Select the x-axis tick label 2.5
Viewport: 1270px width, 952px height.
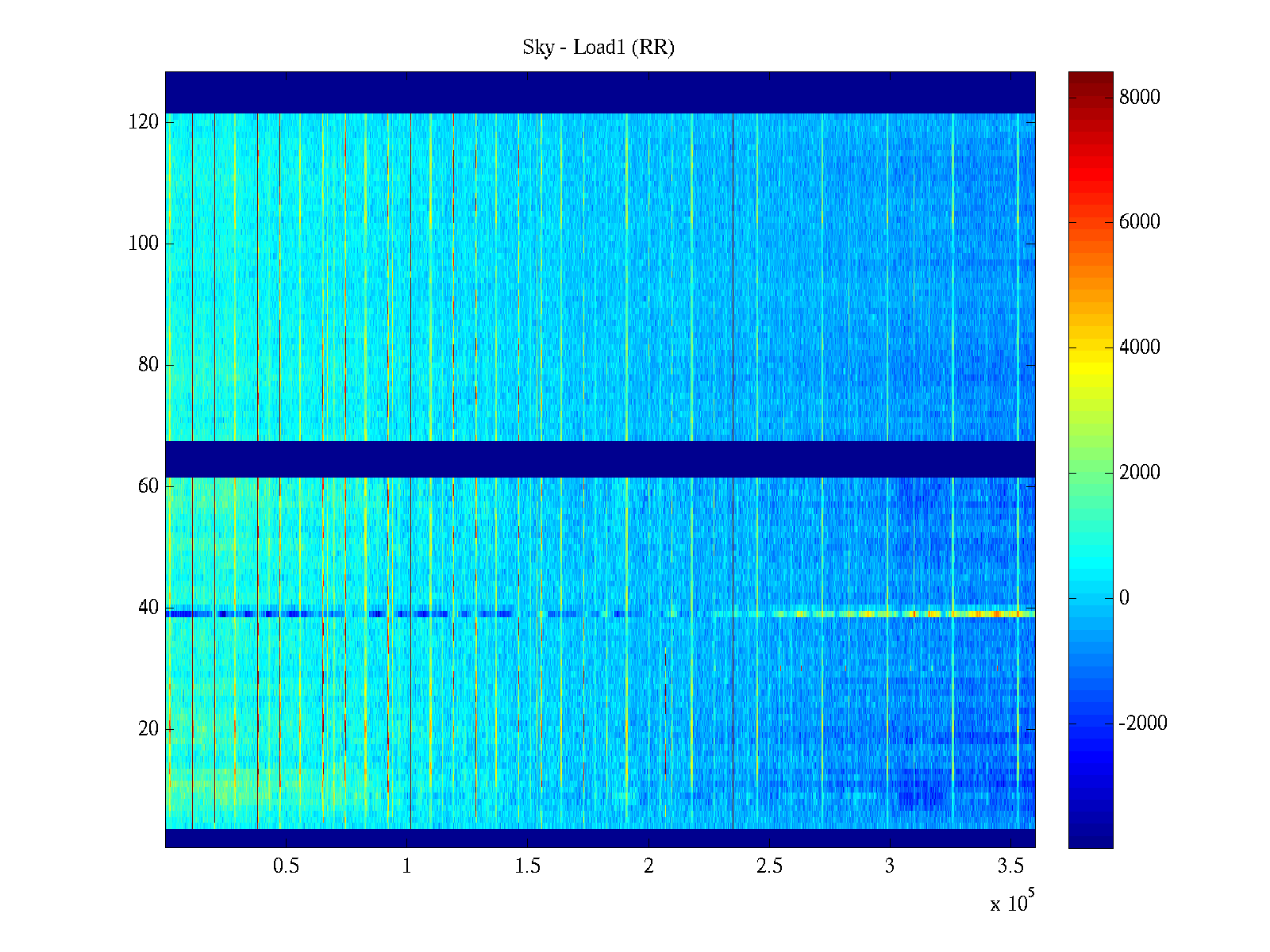click(769, 866)
